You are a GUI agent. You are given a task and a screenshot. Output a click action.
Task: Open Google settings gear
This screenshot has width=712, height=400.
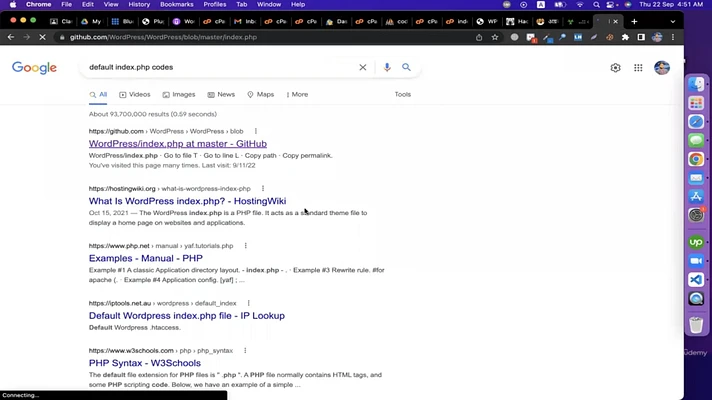point(615,68)
